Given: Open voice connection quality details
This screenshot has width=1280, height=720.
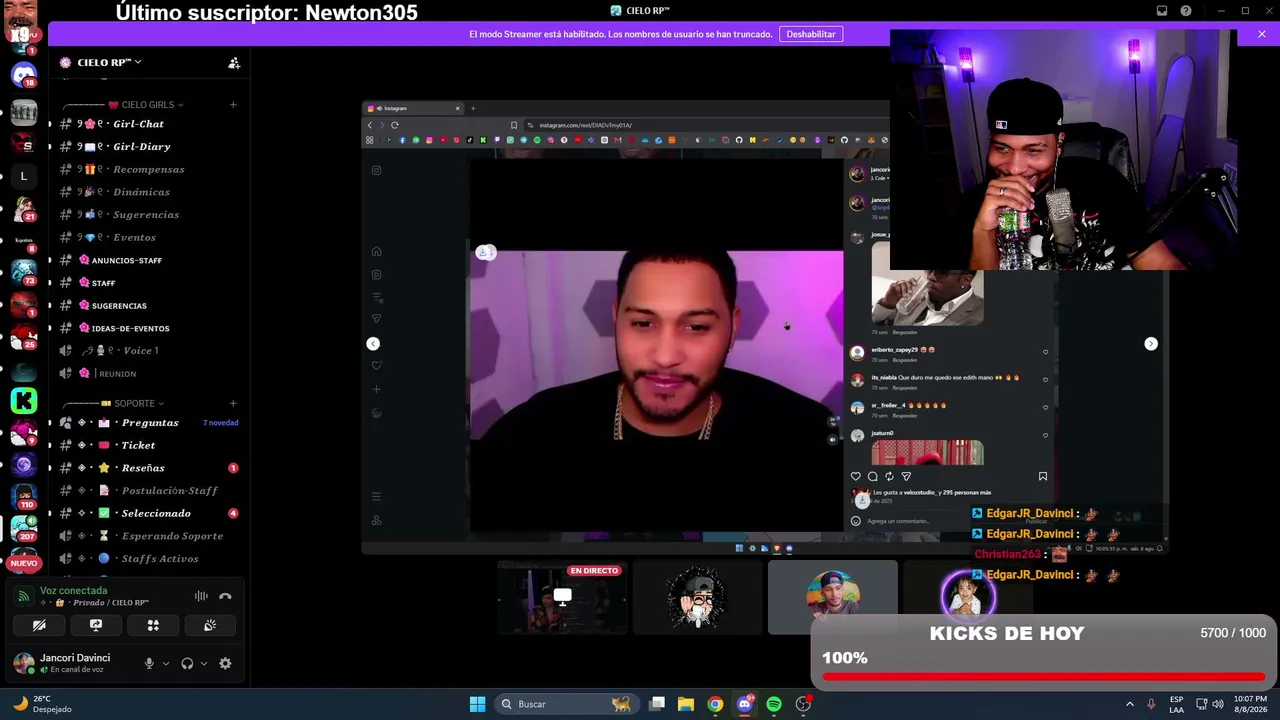Looking at the screenshot, I should point(24,596).
